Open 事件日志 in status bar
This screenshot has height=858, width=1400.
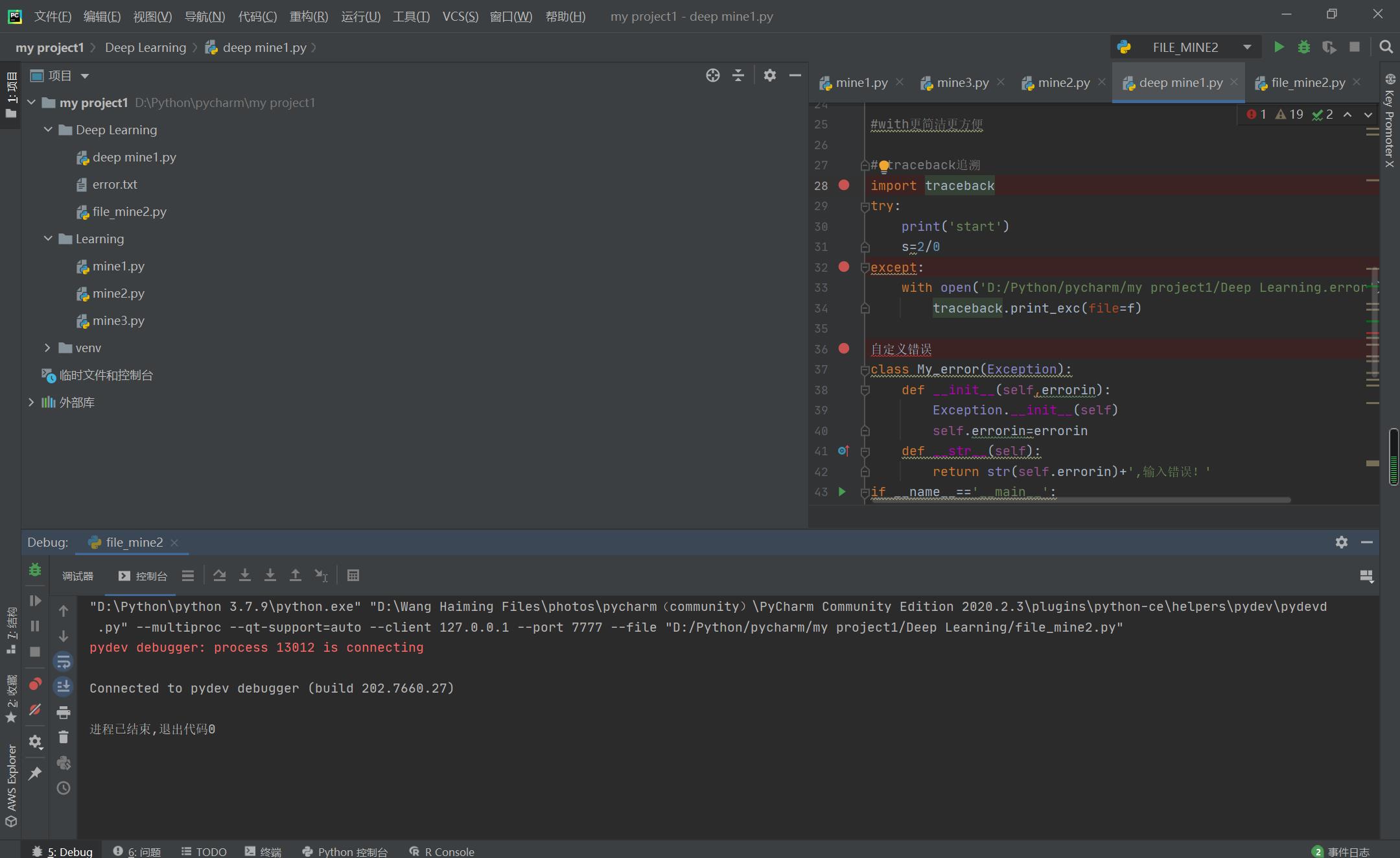(1340, 852)
